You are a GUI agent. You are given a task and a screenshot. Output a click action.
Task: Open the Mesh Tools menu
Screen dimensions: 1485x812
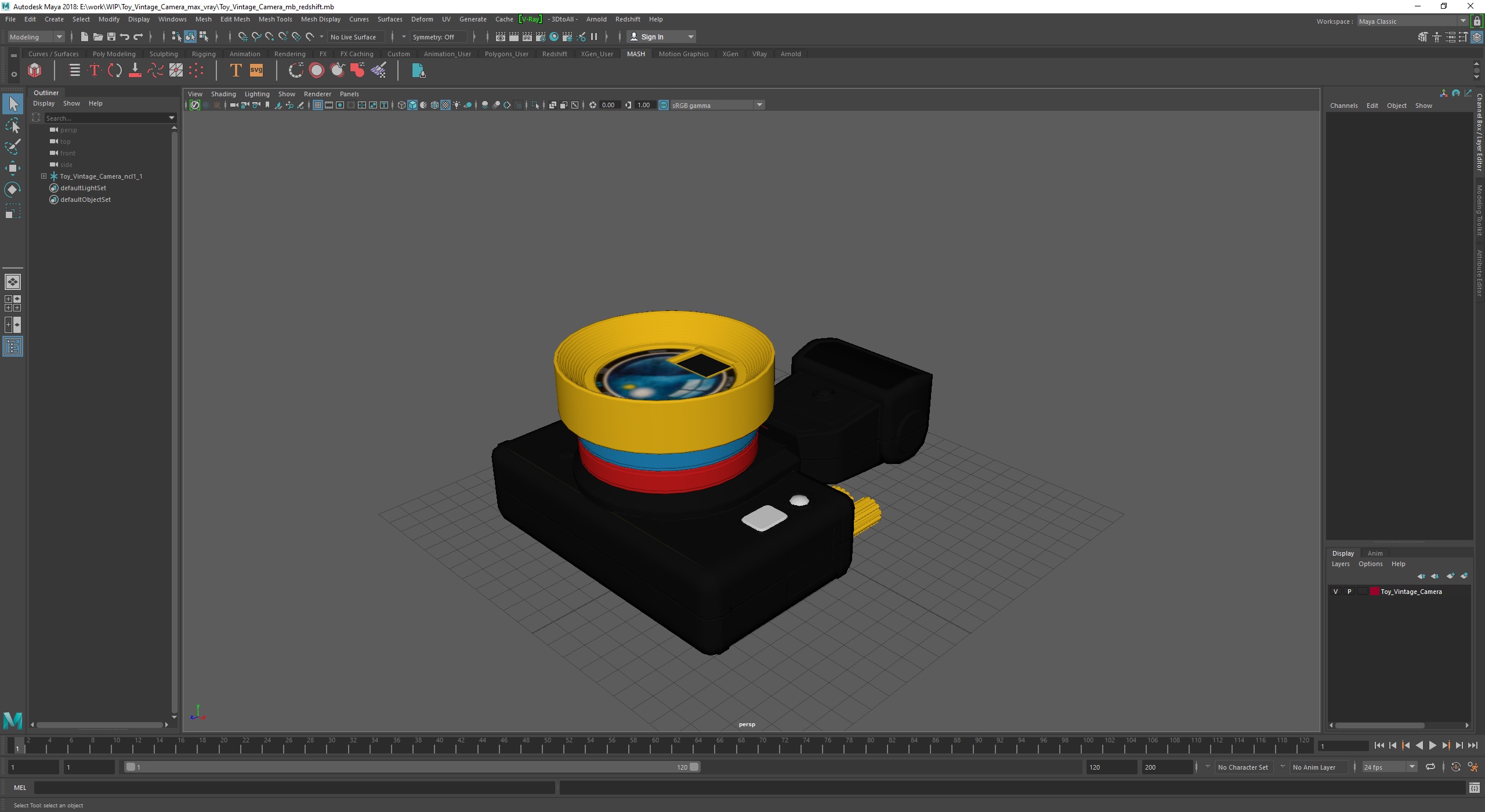point(275,19)
